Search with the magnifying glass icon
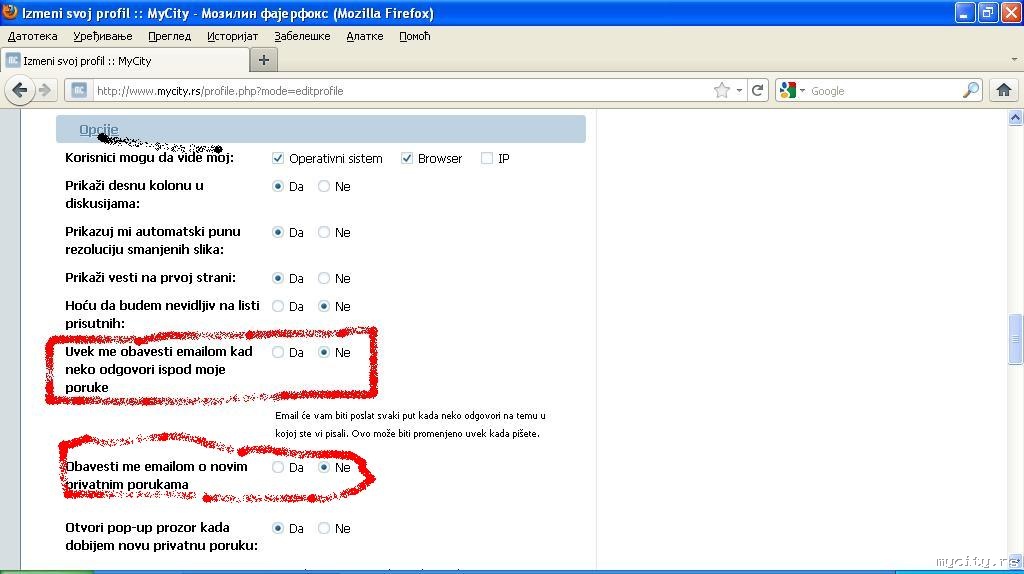 coord(971,90)
